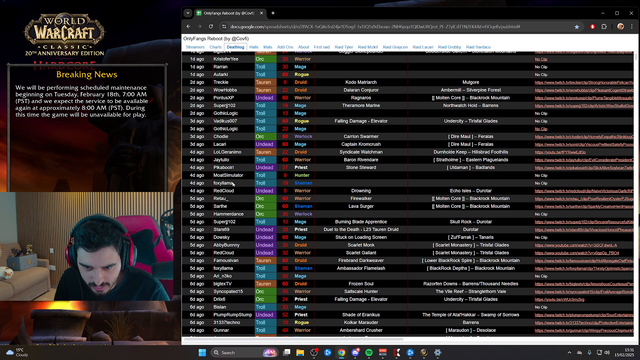Open the Raid Sardaco sheet tab
The height and width of the screenshot is (360, 640).
pos(478,47)
